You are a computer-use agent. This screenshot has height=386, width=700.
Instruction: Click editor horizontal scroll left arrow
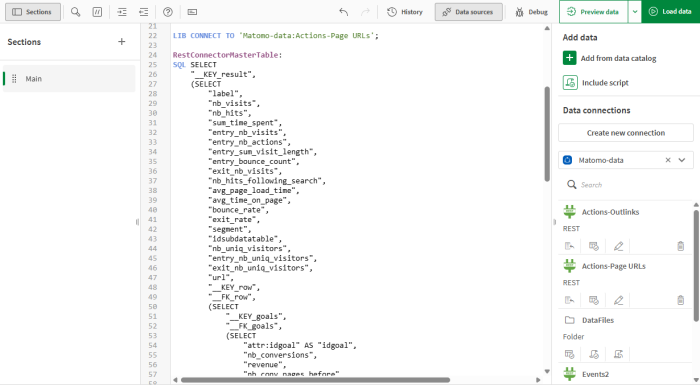pyautogui.click(x=175, y=380)
